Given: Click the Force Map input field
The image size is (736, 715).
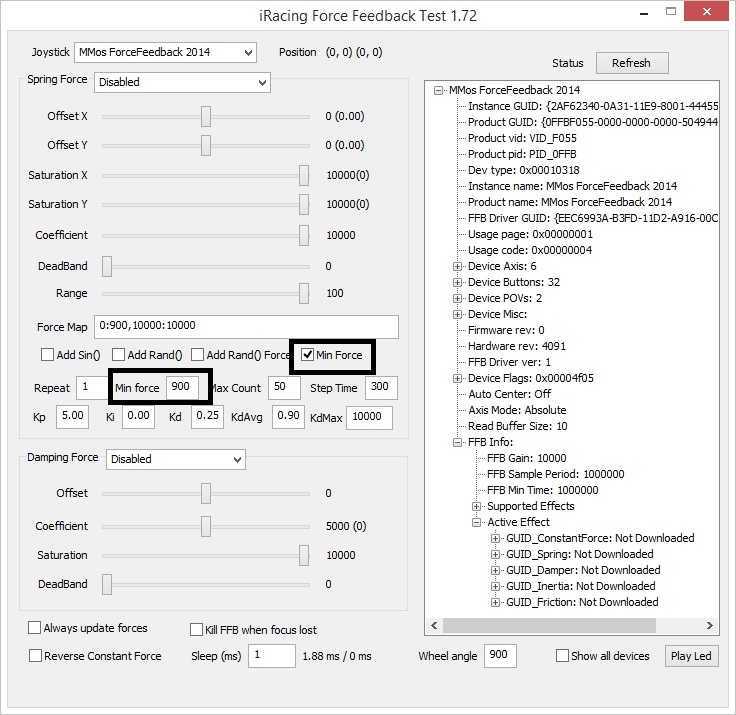Looking at the screenshot, I should click(246, 327).
